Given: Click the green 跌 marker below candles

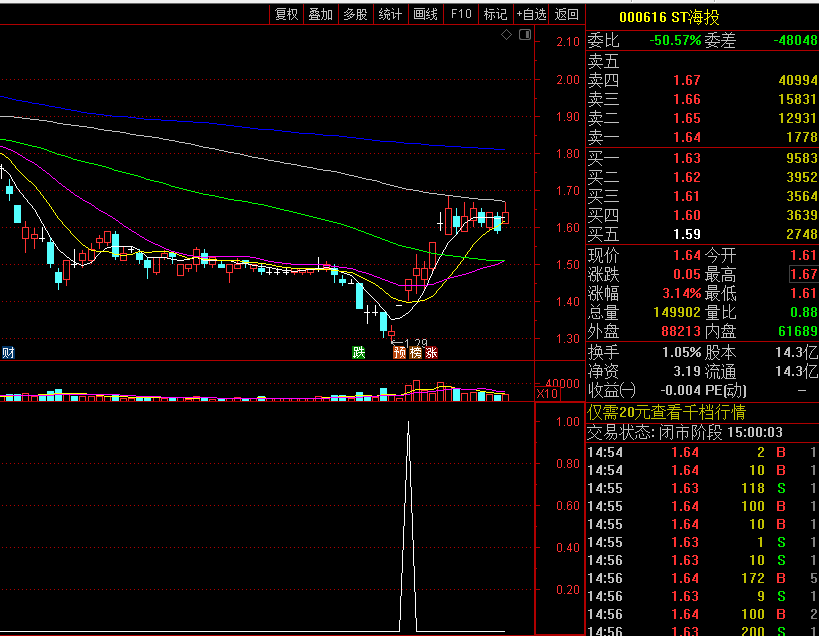Looking at the screenshot, I should pyautogui.click(x=358, y=352).
